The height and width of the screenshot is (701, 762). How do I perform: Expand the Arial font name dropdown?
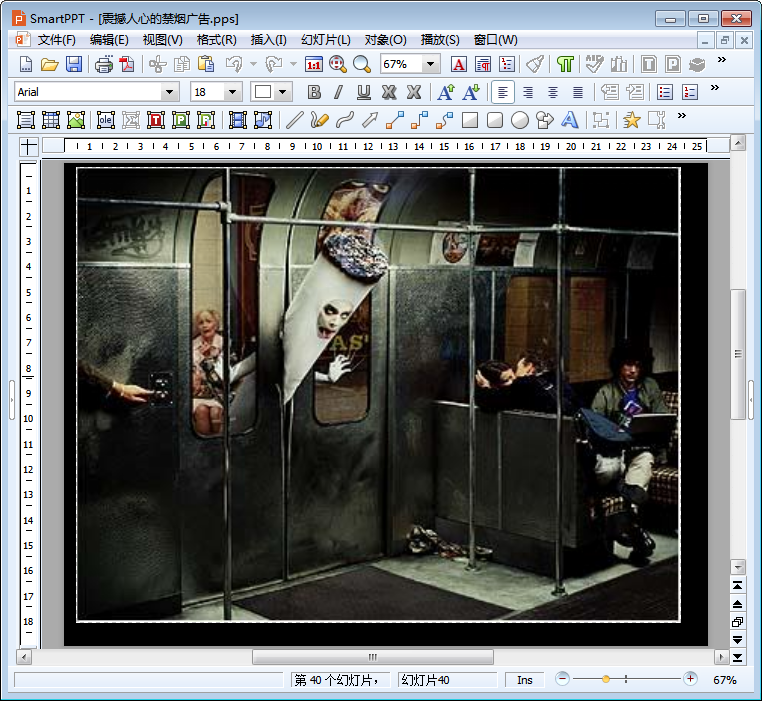click(170, 92)
